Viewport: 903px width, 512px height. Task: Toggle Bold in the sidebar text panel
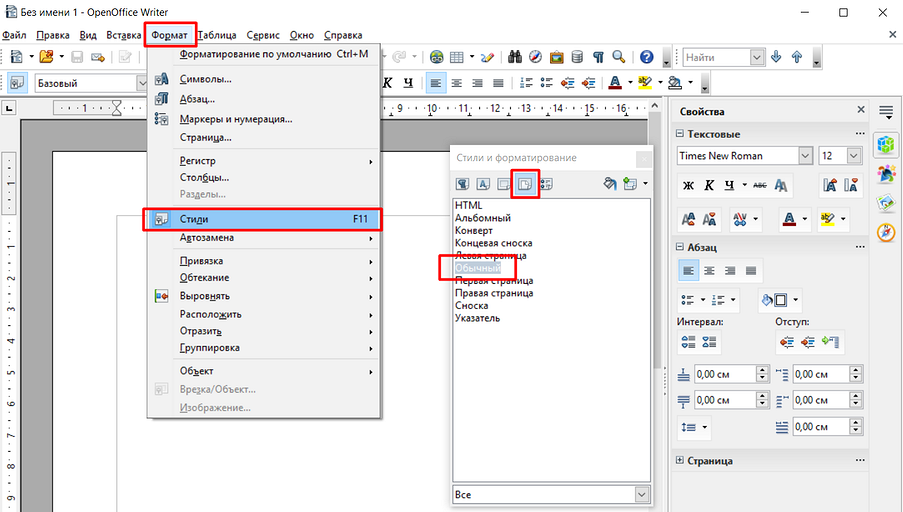688,185
